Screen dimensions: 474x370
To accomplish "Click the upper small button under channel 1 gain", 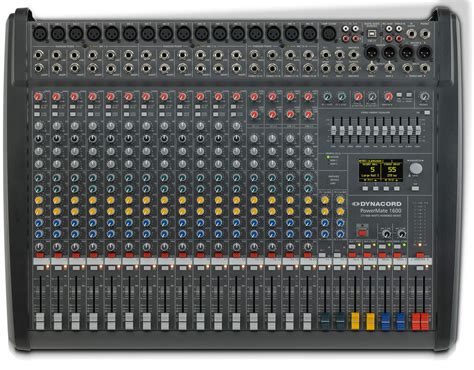I will (37, 107).
